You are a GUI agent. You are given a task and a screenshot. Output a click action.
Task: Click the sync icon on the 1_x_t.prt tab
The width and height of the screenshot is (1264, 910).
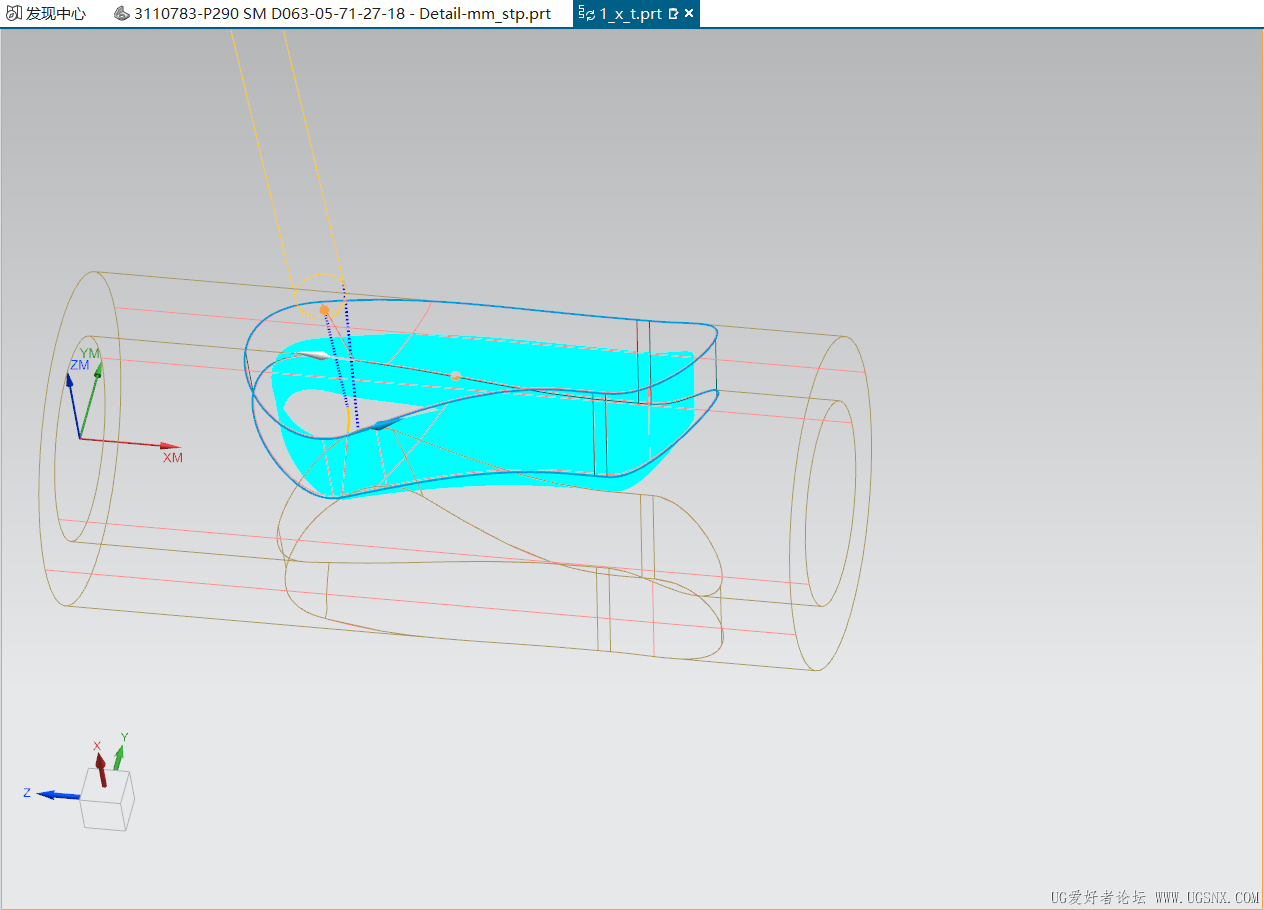[591, 14]
